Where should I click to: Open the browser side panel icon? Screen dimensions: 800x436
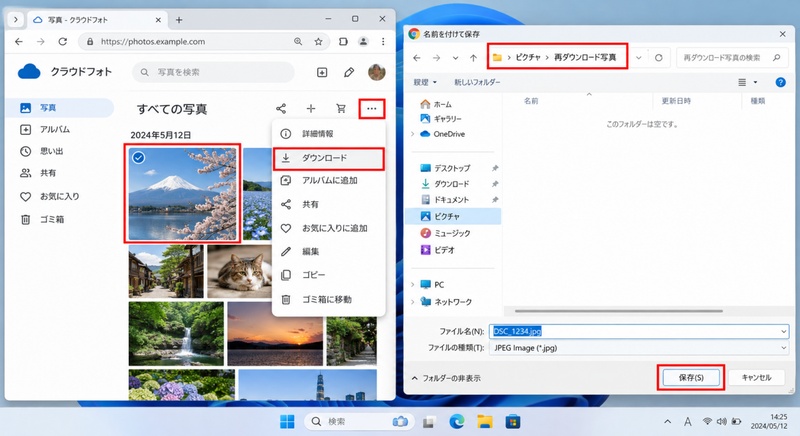click(343, 42)
